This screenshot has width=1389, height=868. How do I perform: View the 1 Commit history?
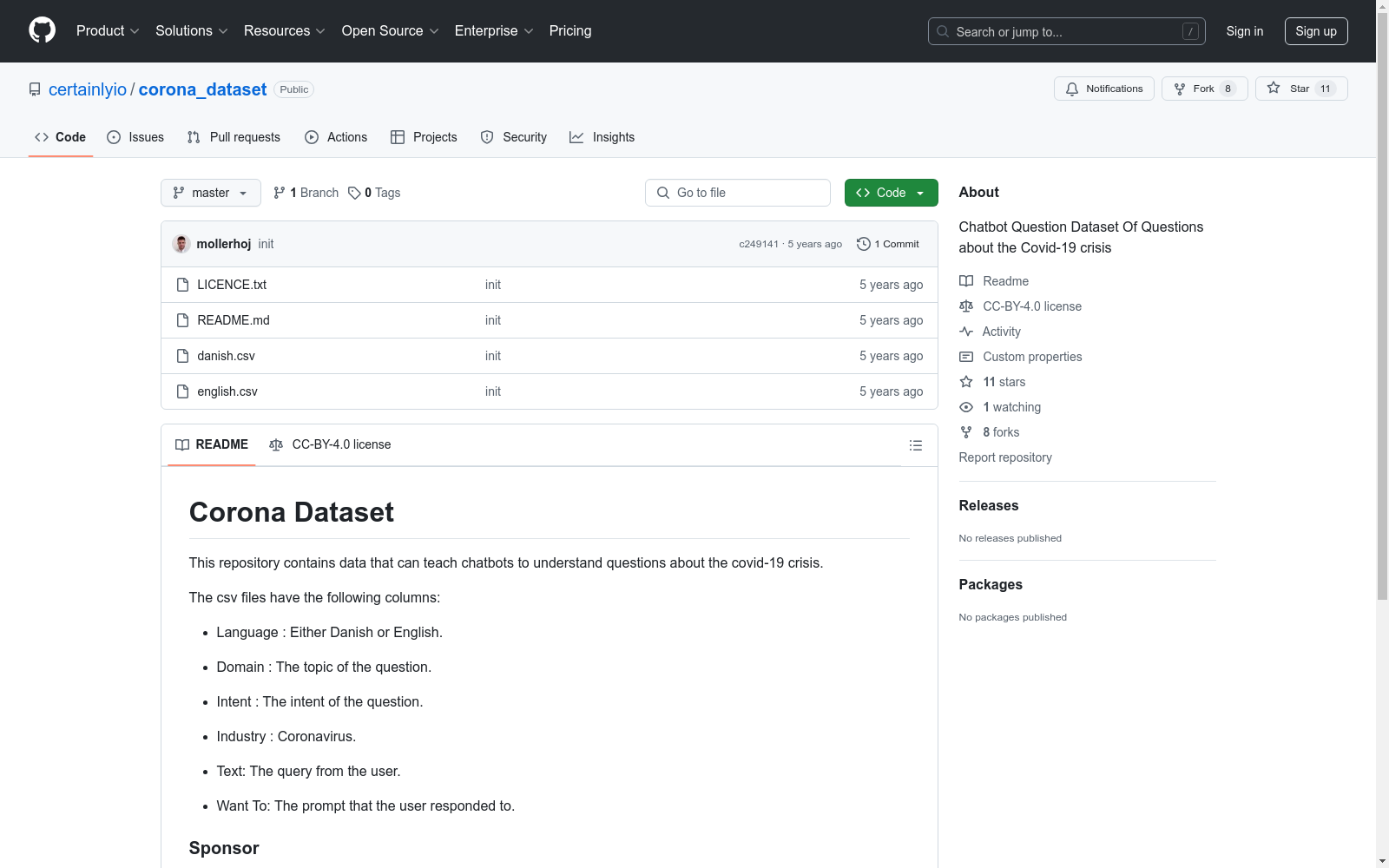point(888,244)
